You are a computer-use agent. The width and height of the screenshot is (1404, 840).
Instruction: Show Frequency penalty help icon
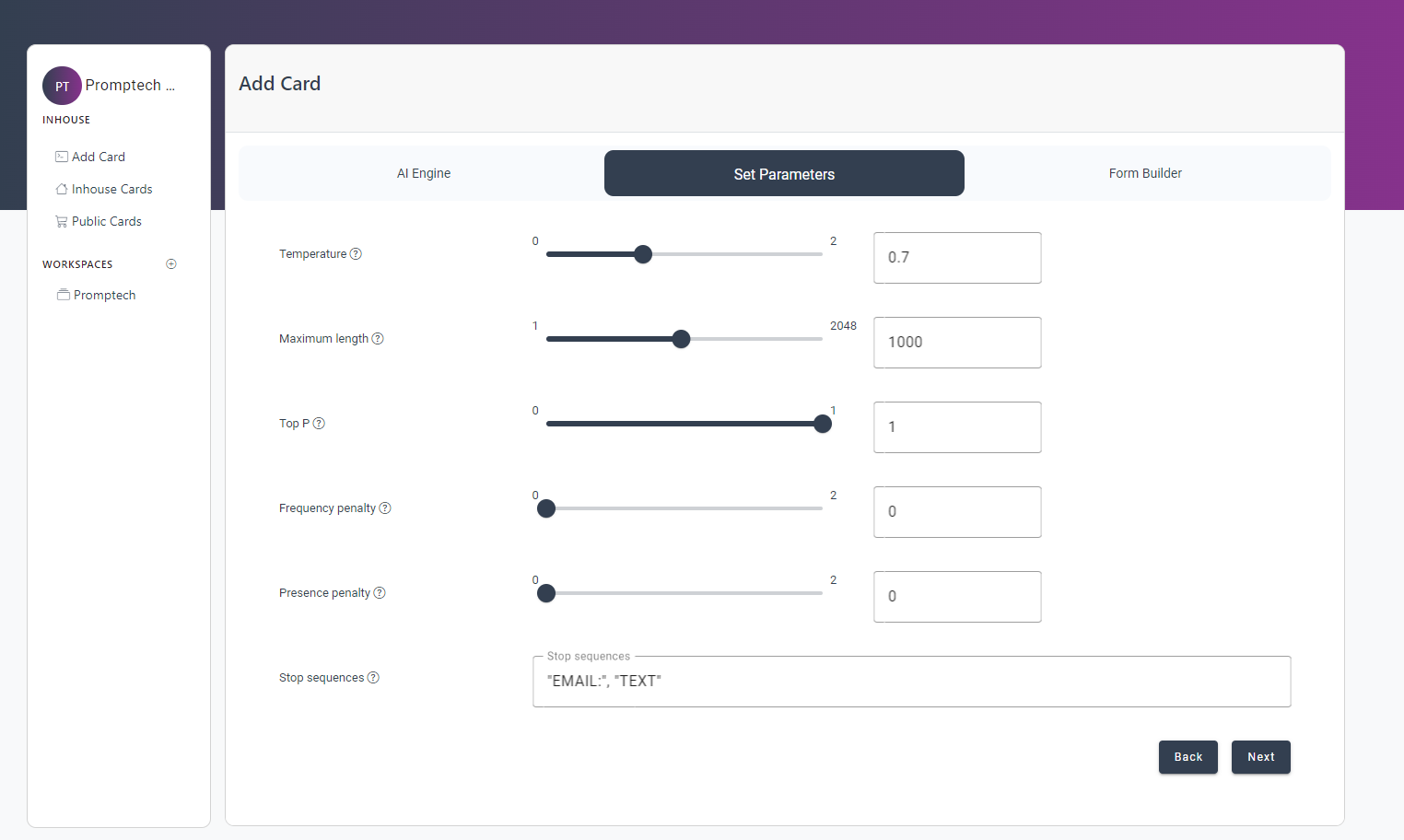pos(385,508)
